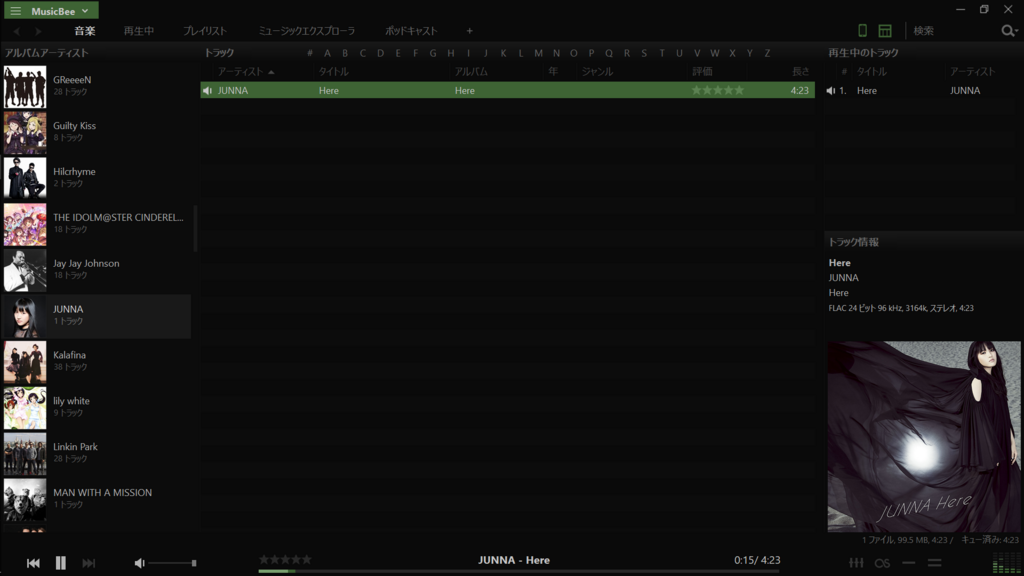Toggle time display 0:15/ 4:23
The height and width of the screenshot is (576, 1024).
coord(757,560)
